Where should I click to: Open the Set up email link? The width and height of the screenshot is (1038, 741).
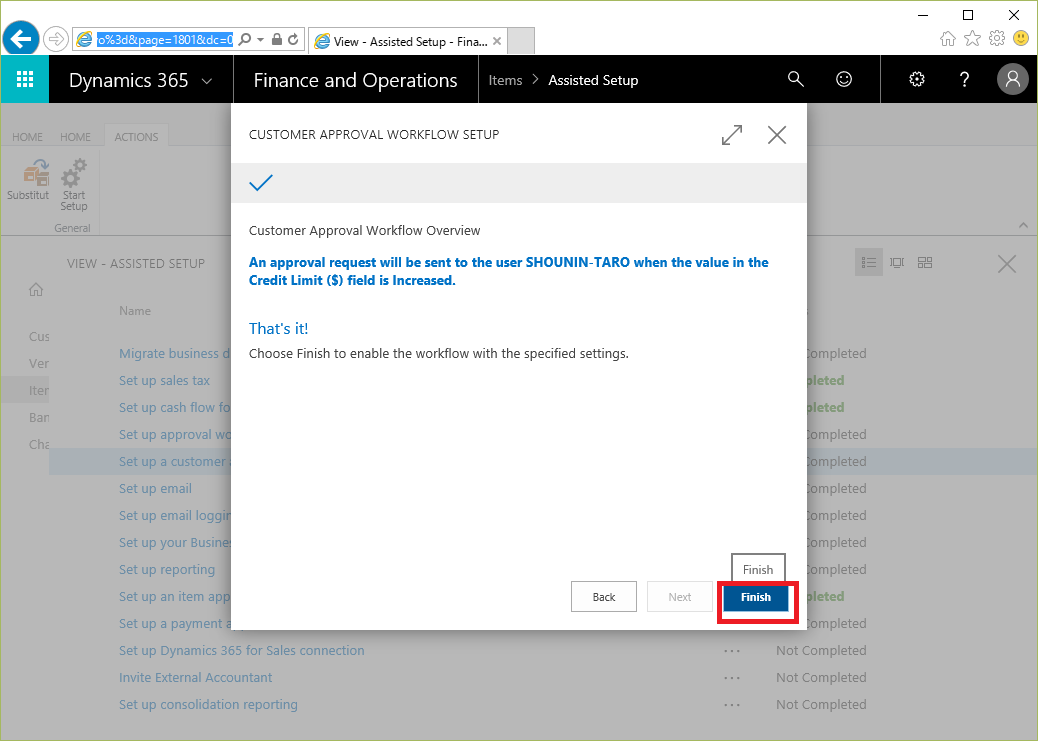[x=156, y=489]
